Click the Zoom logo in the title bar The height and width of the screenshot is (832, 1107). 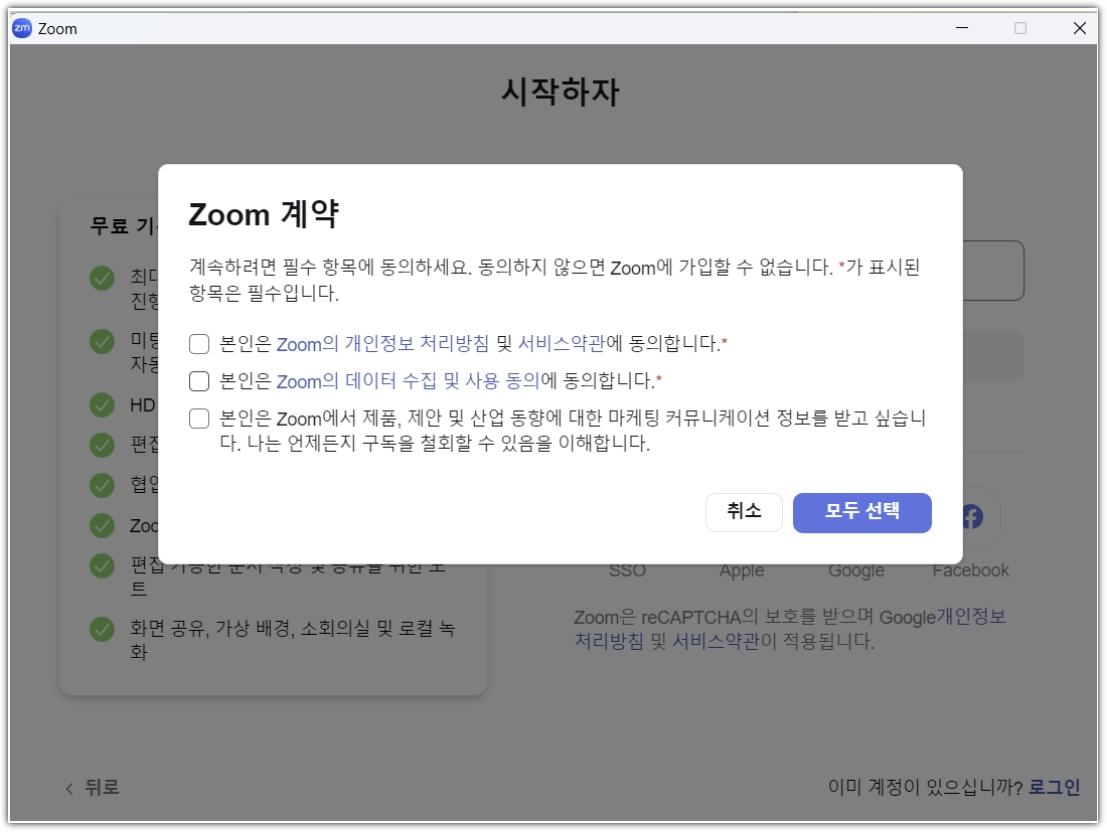[x=24, y=29]
